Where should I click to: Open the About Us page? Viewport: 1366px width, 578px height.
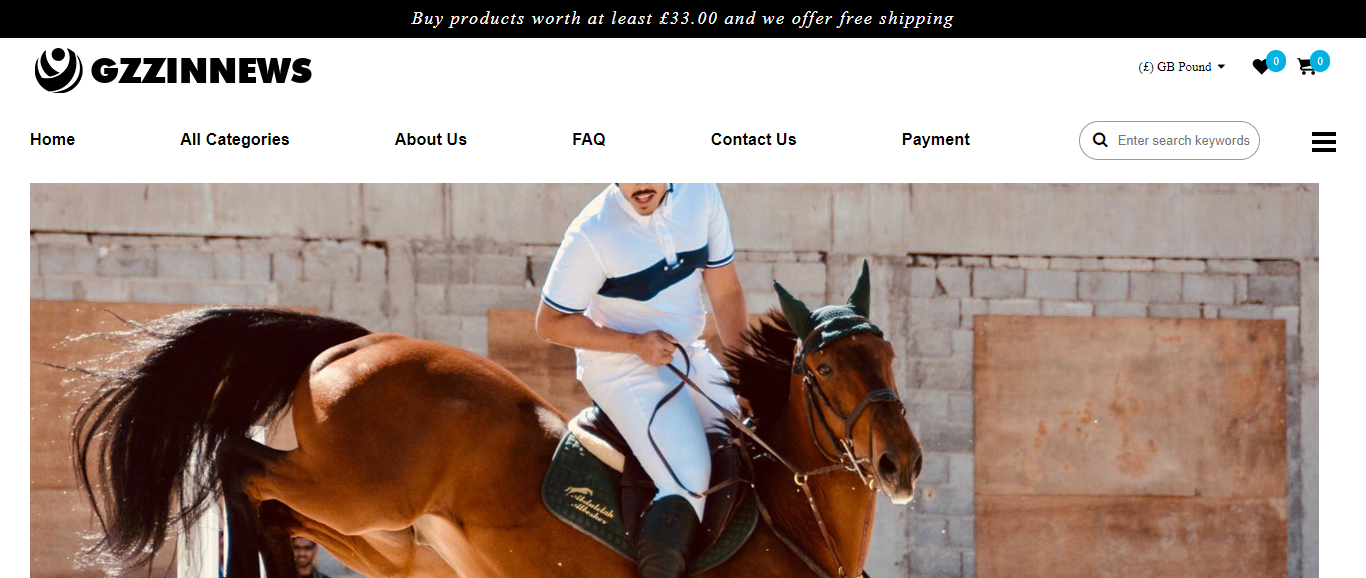click(x=431, y=140)
